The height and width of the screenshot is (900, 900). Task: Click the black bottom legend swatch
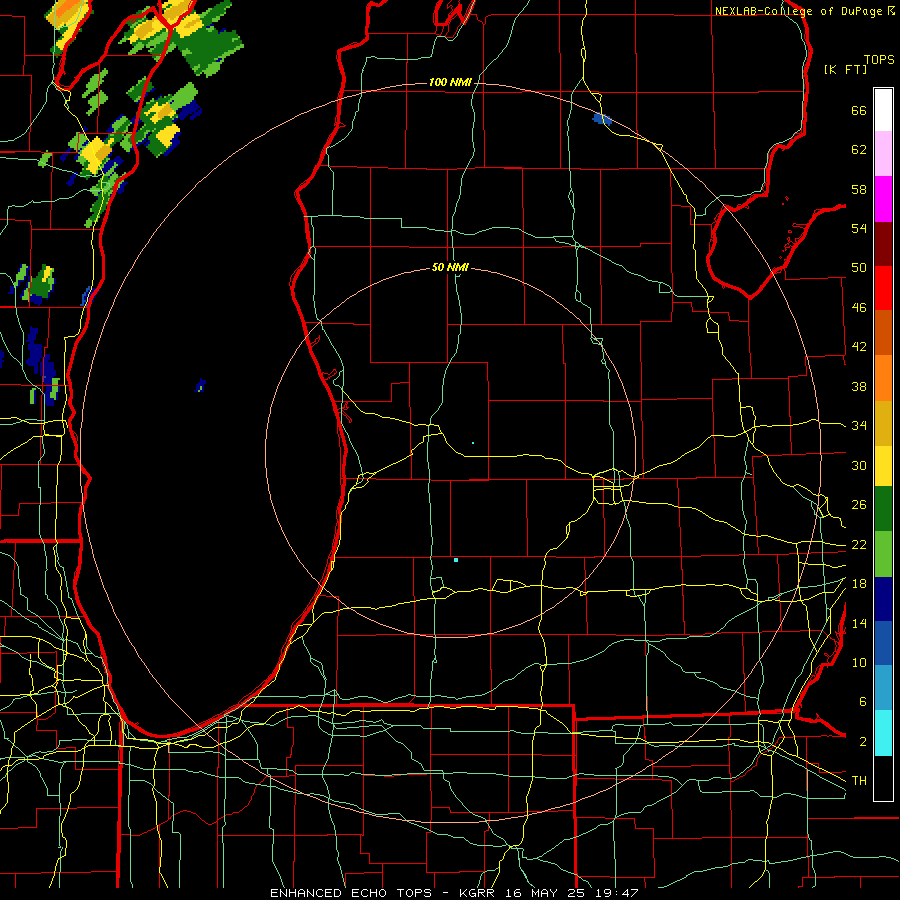pos(883,778)
